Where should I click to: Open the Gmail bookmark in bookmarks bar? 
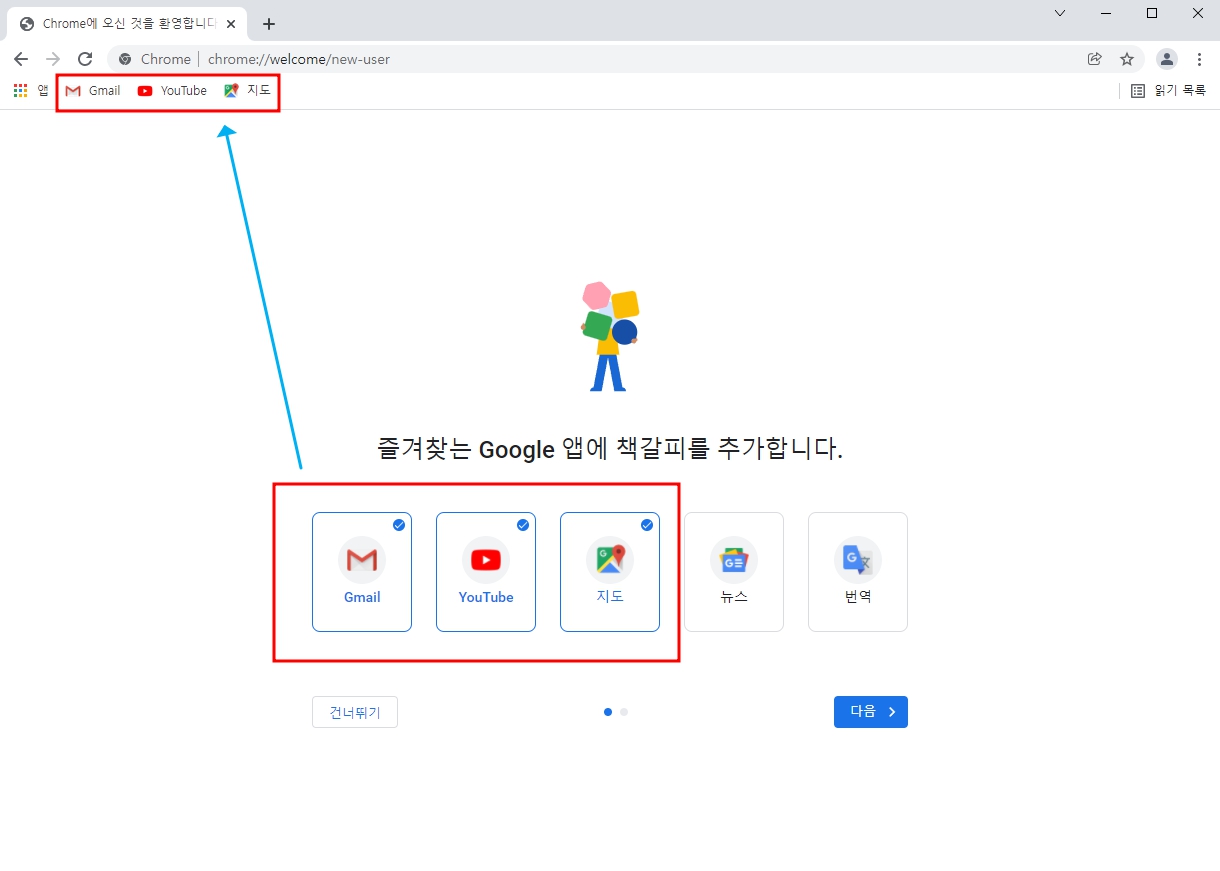pyautogui.click(x=92, y=90)
